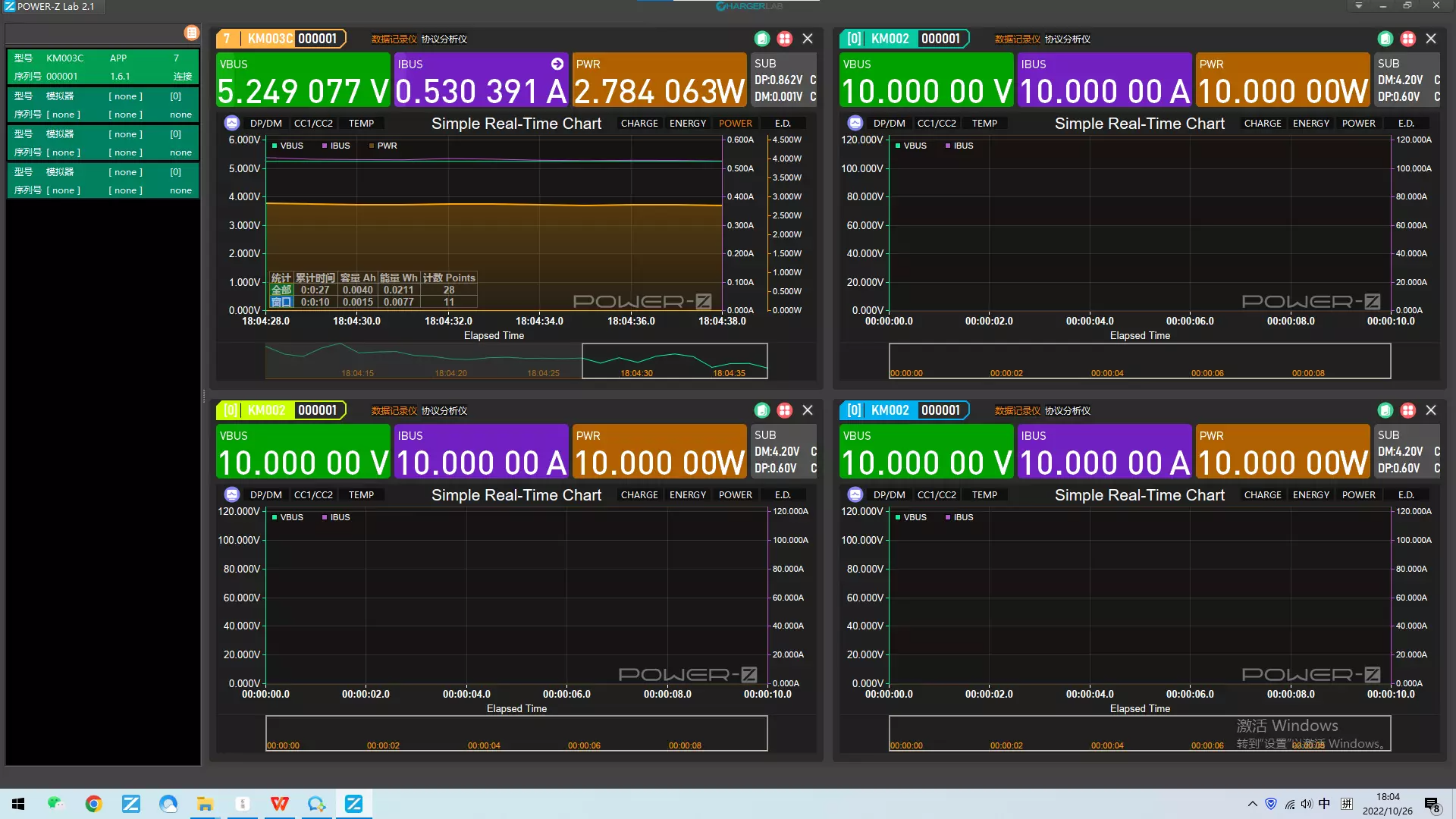Click the range window in KM003C overview strip

[x=674, y=361]
